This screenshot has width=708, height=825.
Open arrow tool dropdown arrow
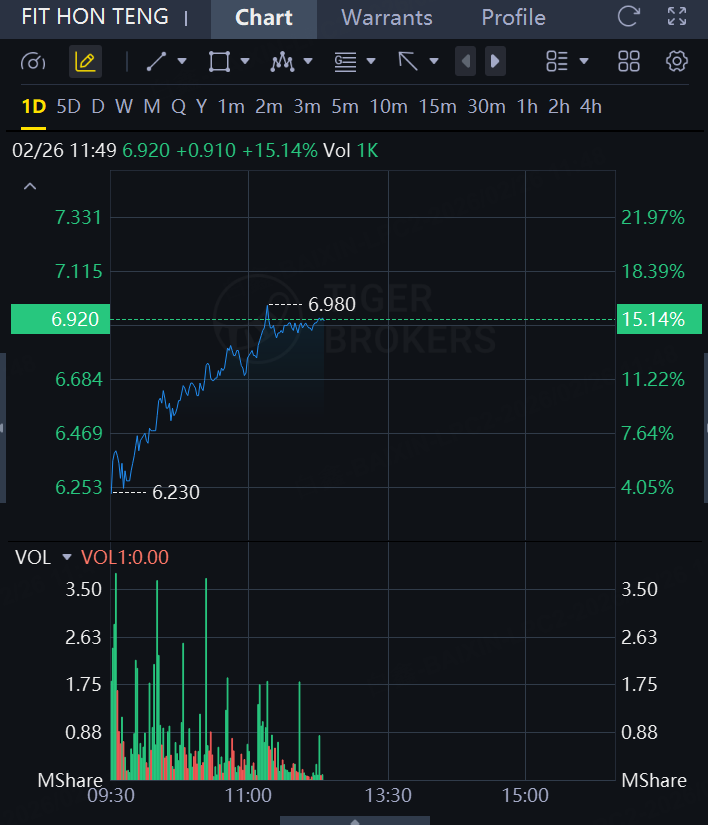(x=434, y=62)
